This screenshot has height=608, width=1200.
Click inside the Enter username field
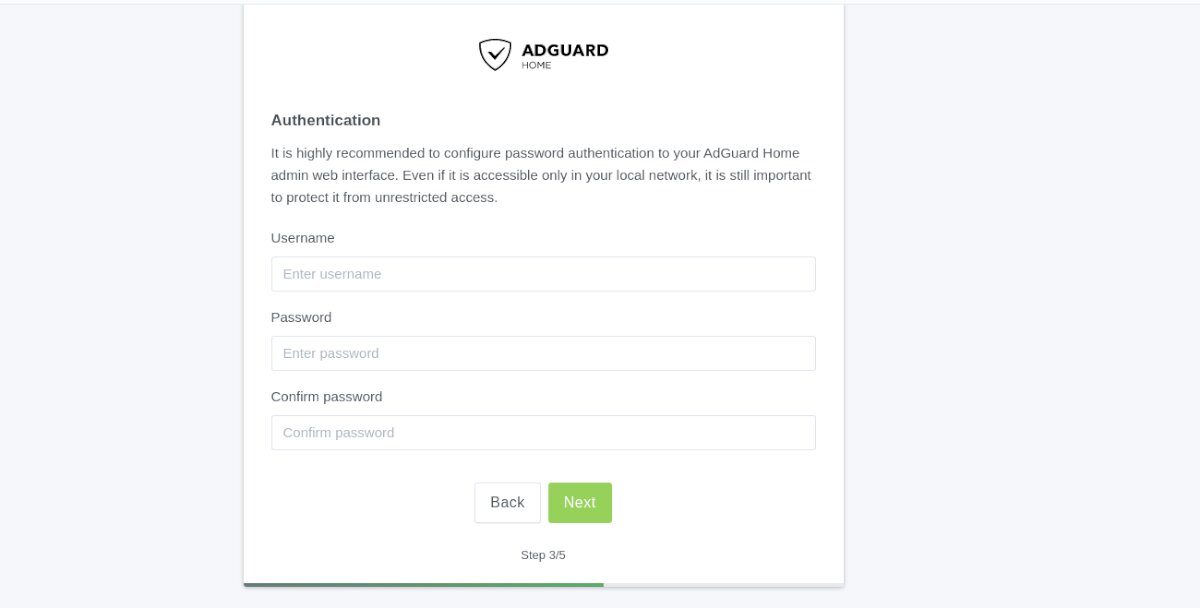543,273
